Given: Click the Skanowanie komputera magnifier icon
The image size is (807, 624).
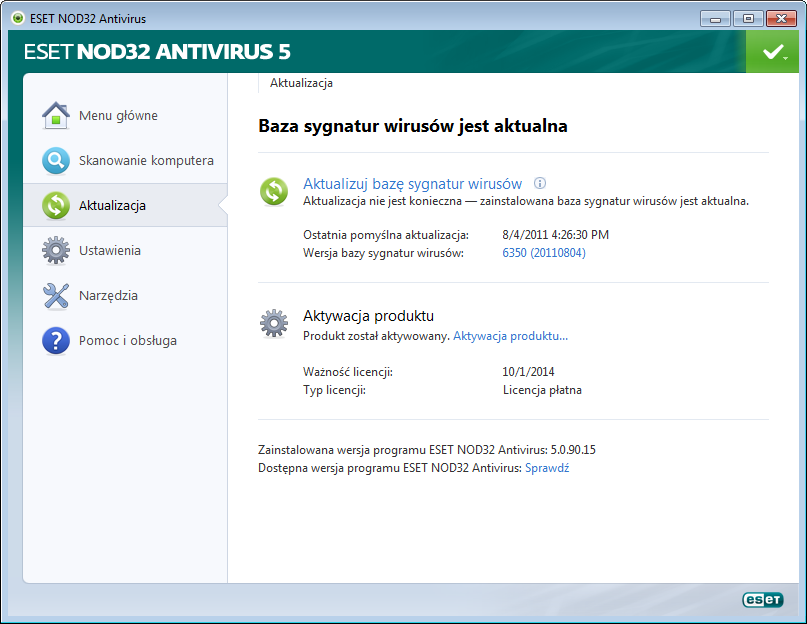Looking at the screenshot, I should pyautogui.click(x=56, y=161).
